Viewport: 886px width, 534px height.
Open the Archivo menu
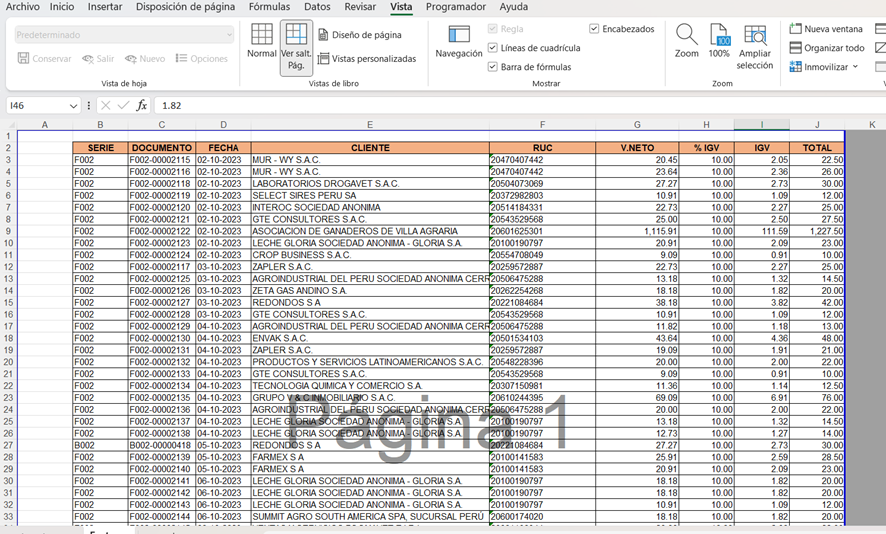coord(23,7)
